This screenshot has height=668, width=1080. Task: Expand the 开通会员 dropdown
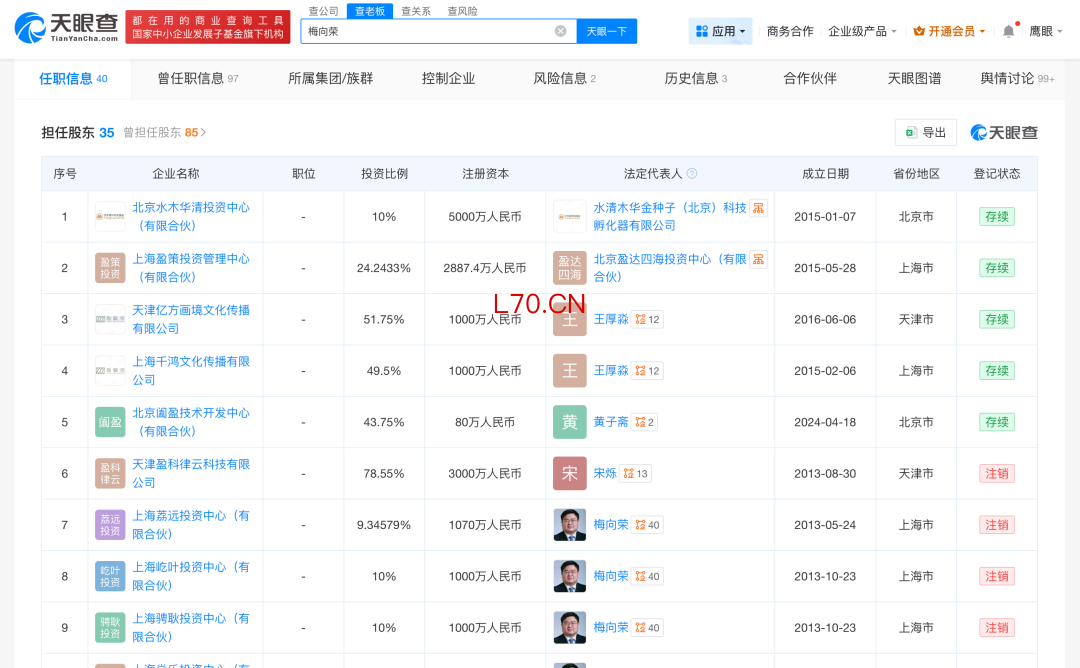point(949,31)
